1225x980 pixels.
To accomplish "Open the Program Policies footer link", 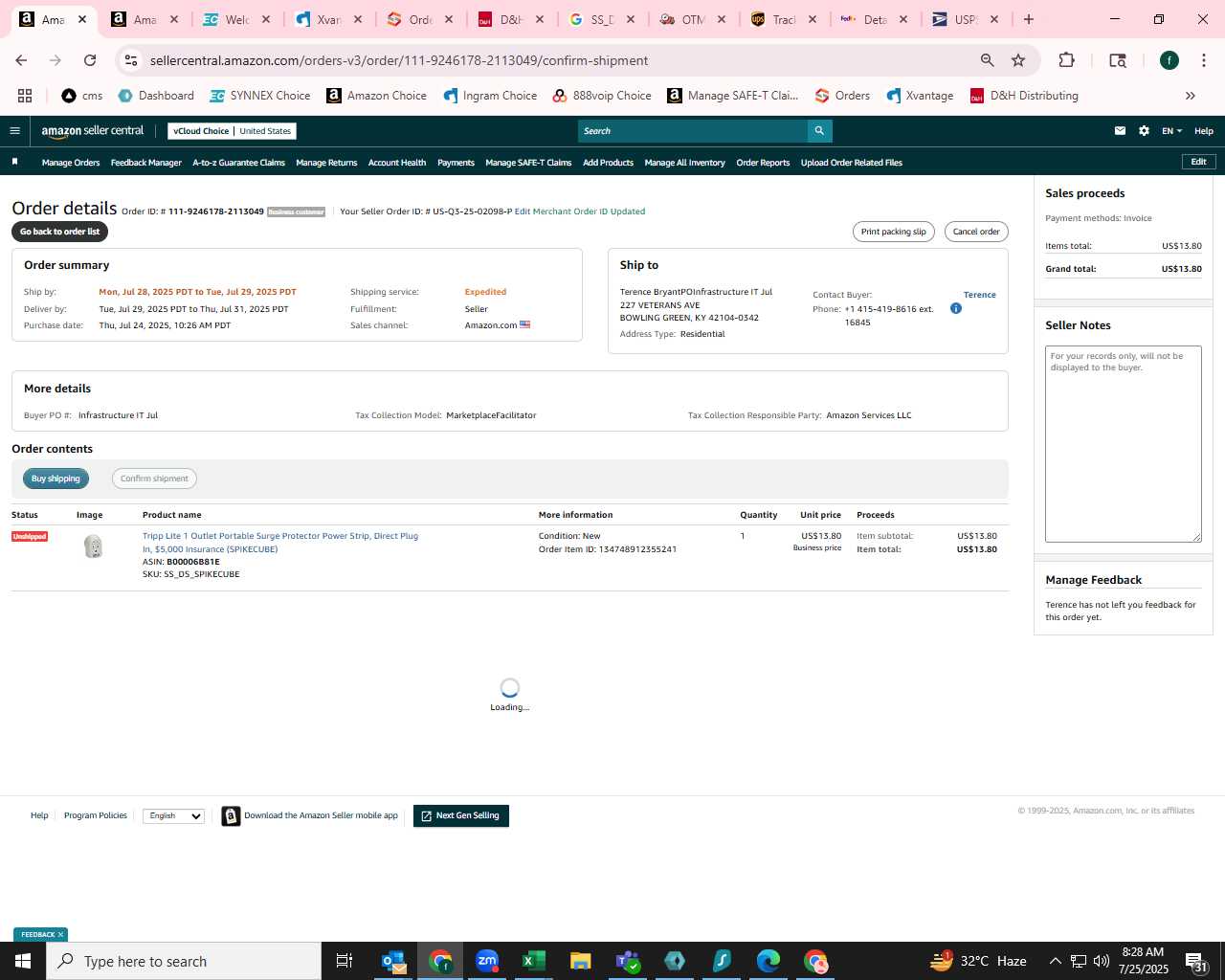I will click(x=96, y=815).
